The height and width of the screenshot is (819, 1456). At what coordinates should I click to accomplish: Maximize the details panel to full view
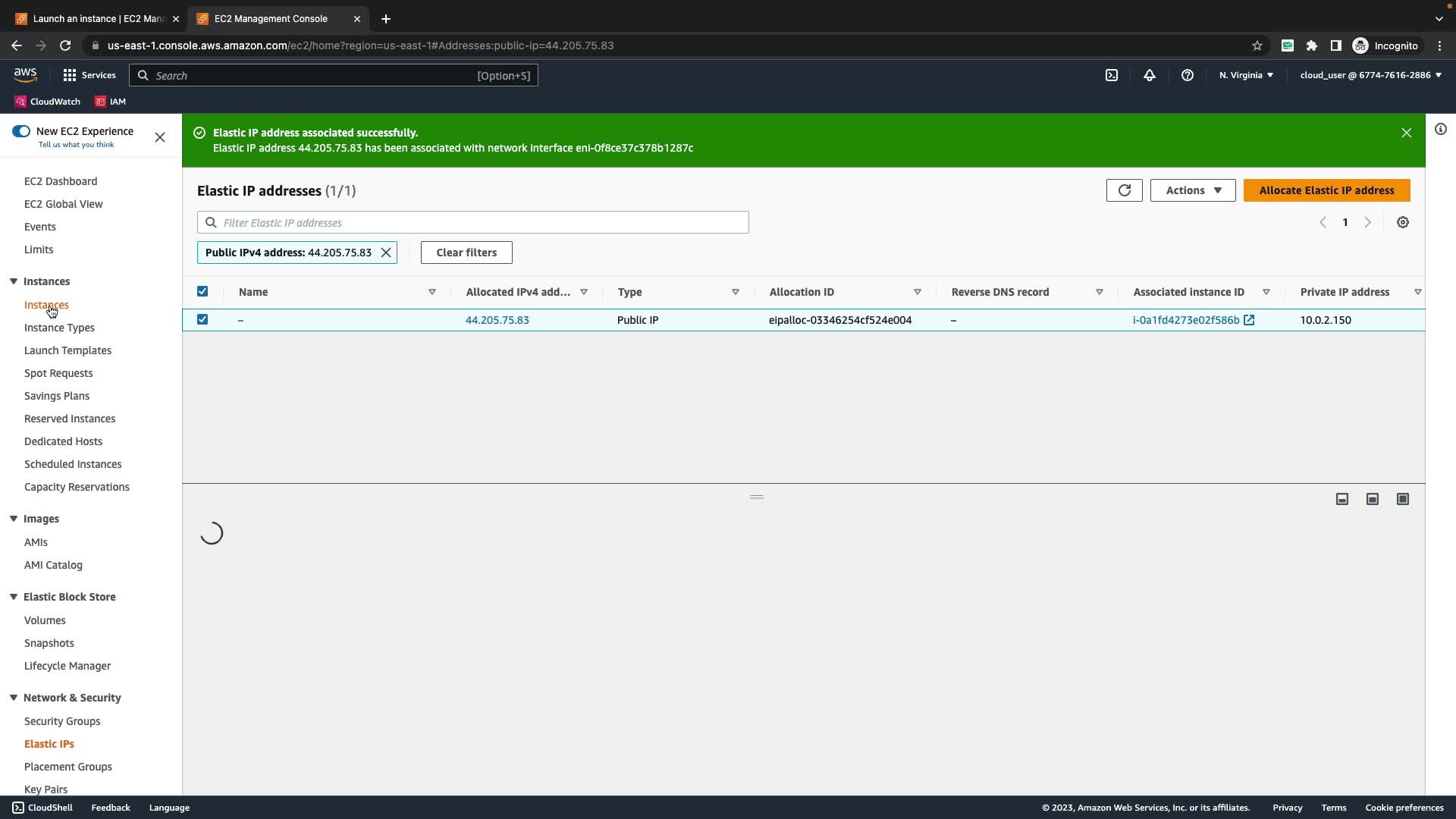pyautogui.click(x=1403, y=499)
